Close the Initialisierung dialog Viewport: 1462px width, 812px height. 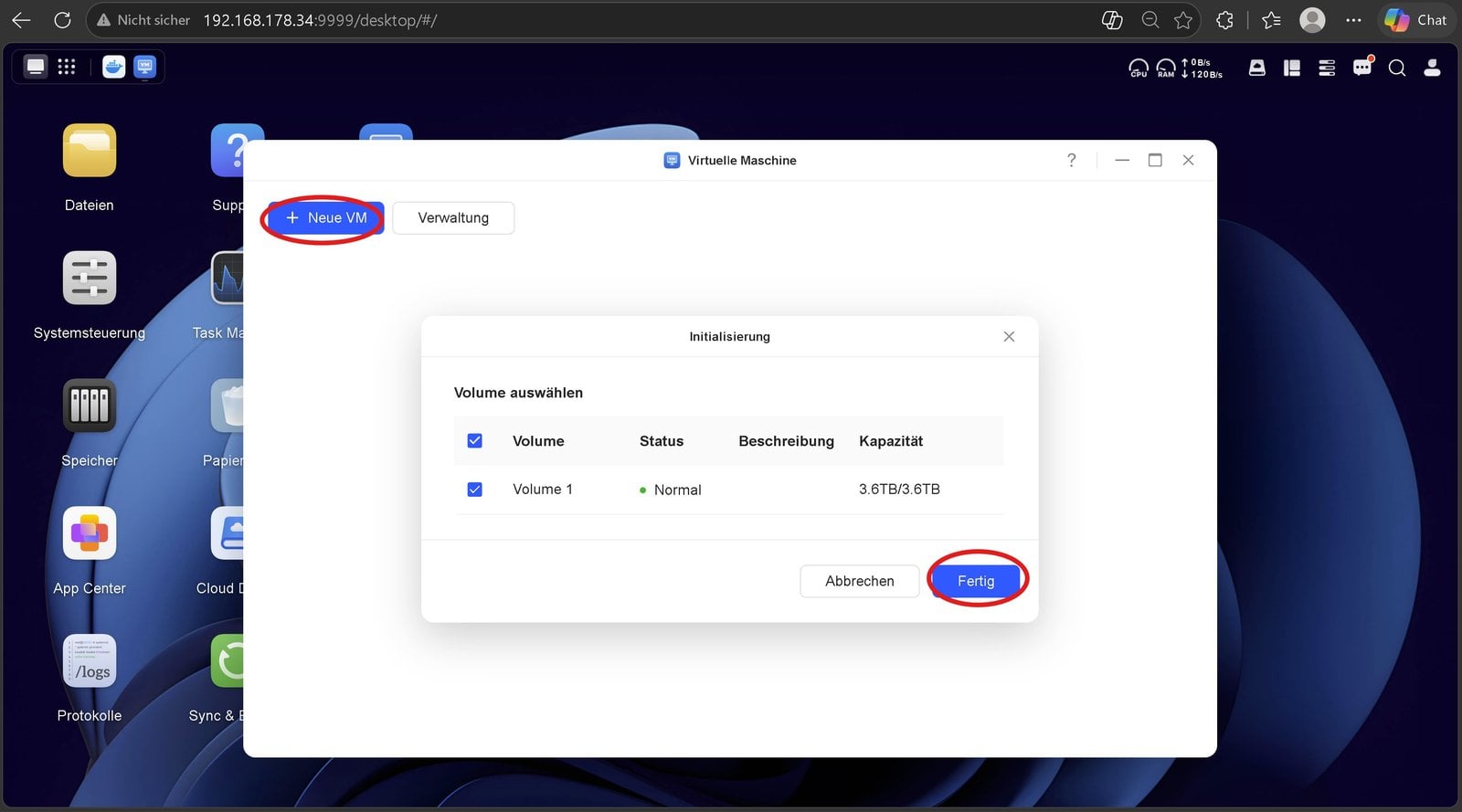click(x=1009, y=336)
